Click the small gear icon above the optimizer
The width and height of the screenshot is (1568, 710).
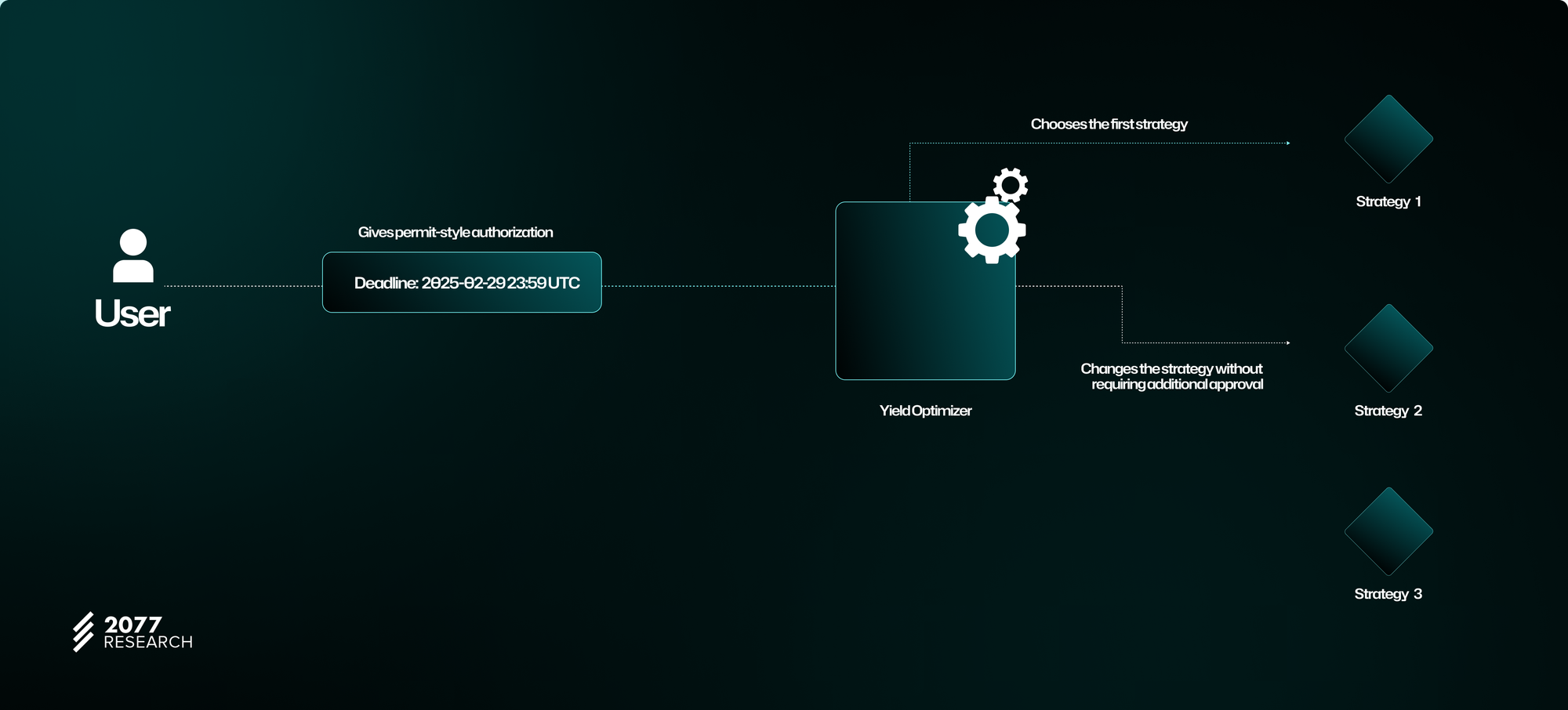tap(1011, 185)
